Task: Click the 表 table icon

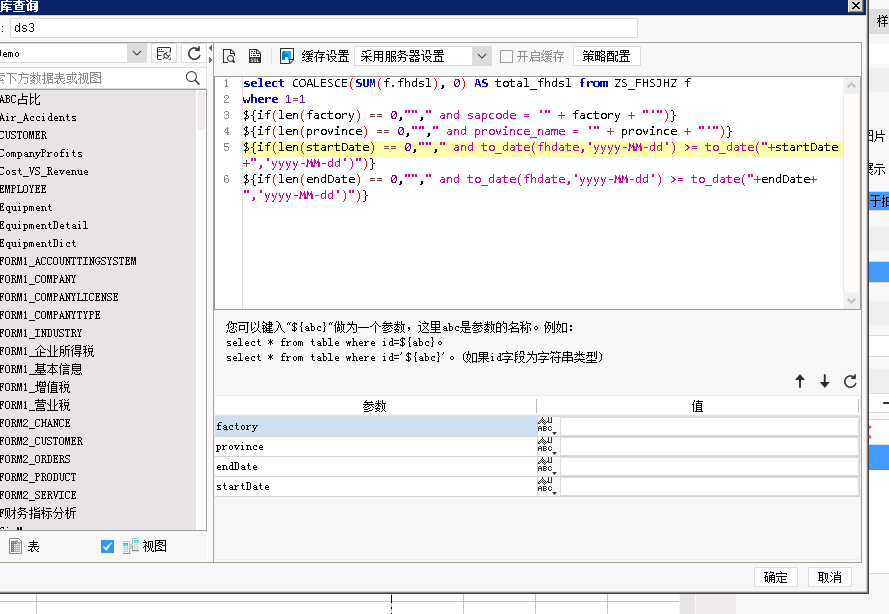Action: (x=16, y=546)
